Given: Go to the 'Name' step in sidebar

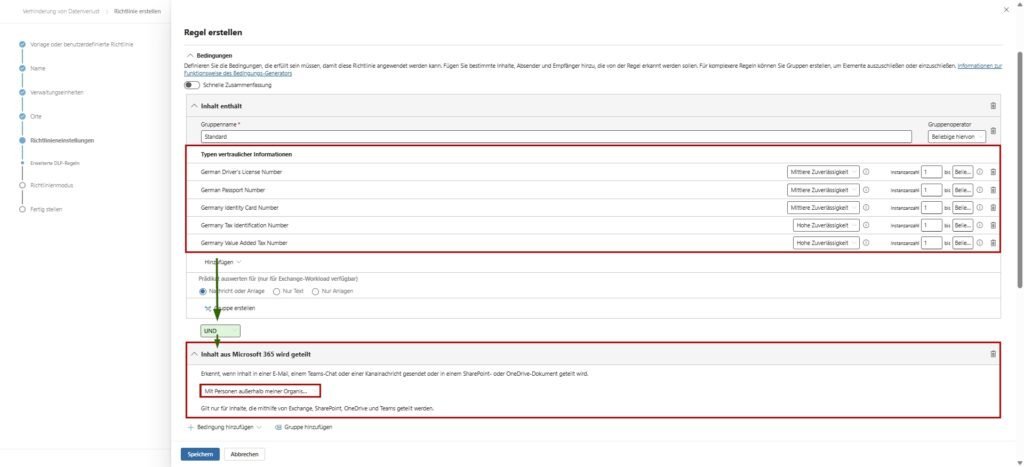Looking at the screenshot, I should [x=38, y=68].
